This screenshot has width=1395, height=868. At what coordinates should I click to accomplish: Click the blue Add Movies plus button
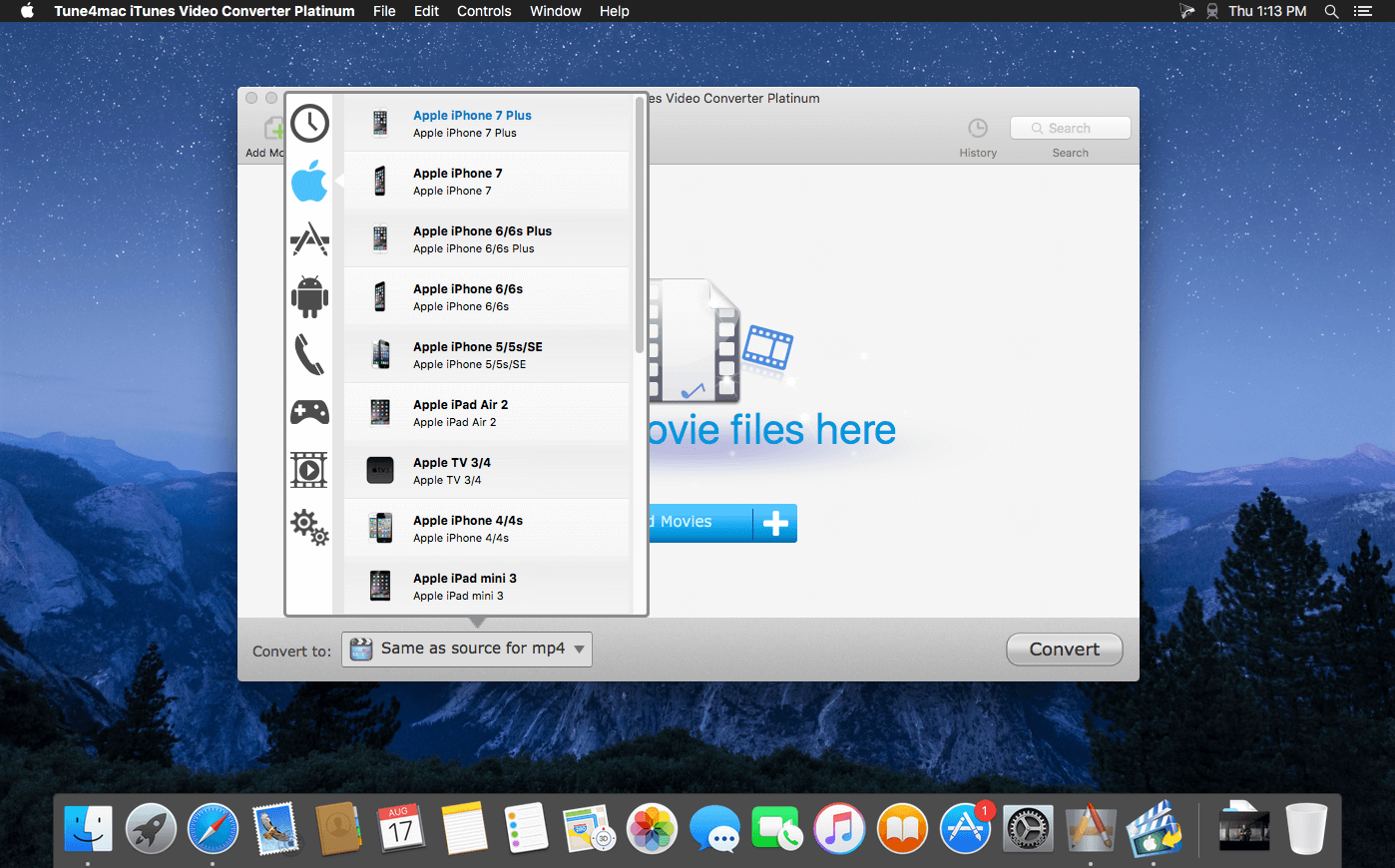tap(775, 523)
